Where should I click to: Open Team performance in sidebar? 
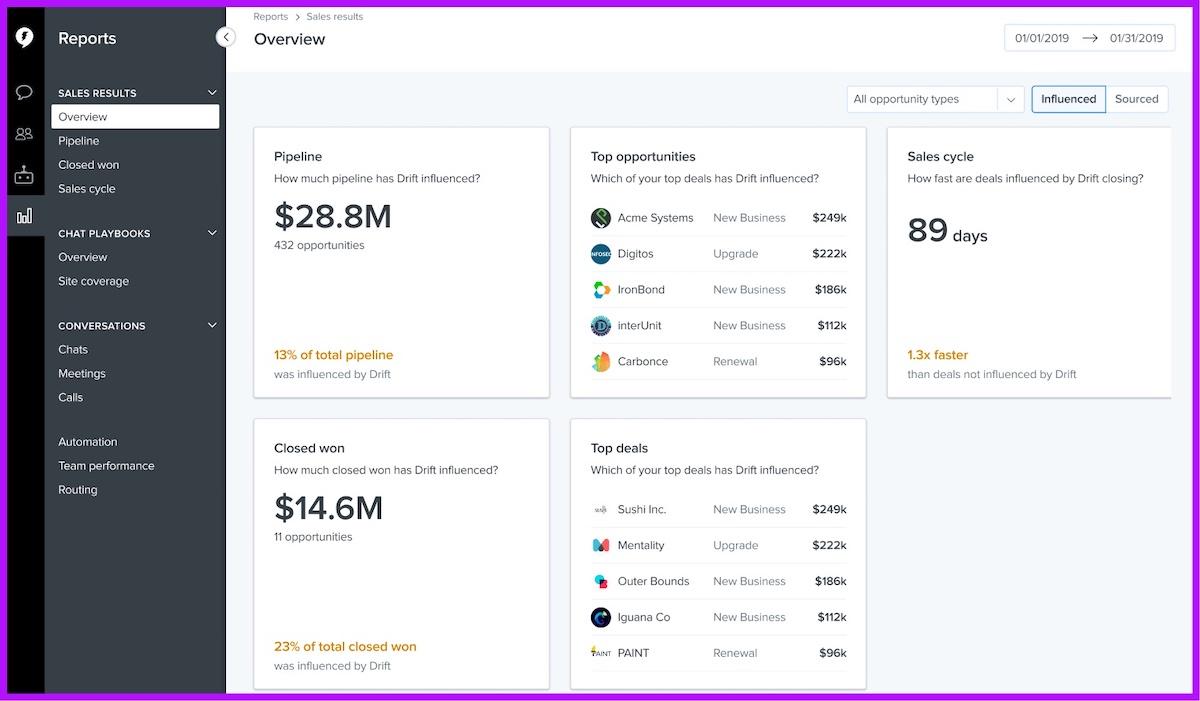pos(106,466)
